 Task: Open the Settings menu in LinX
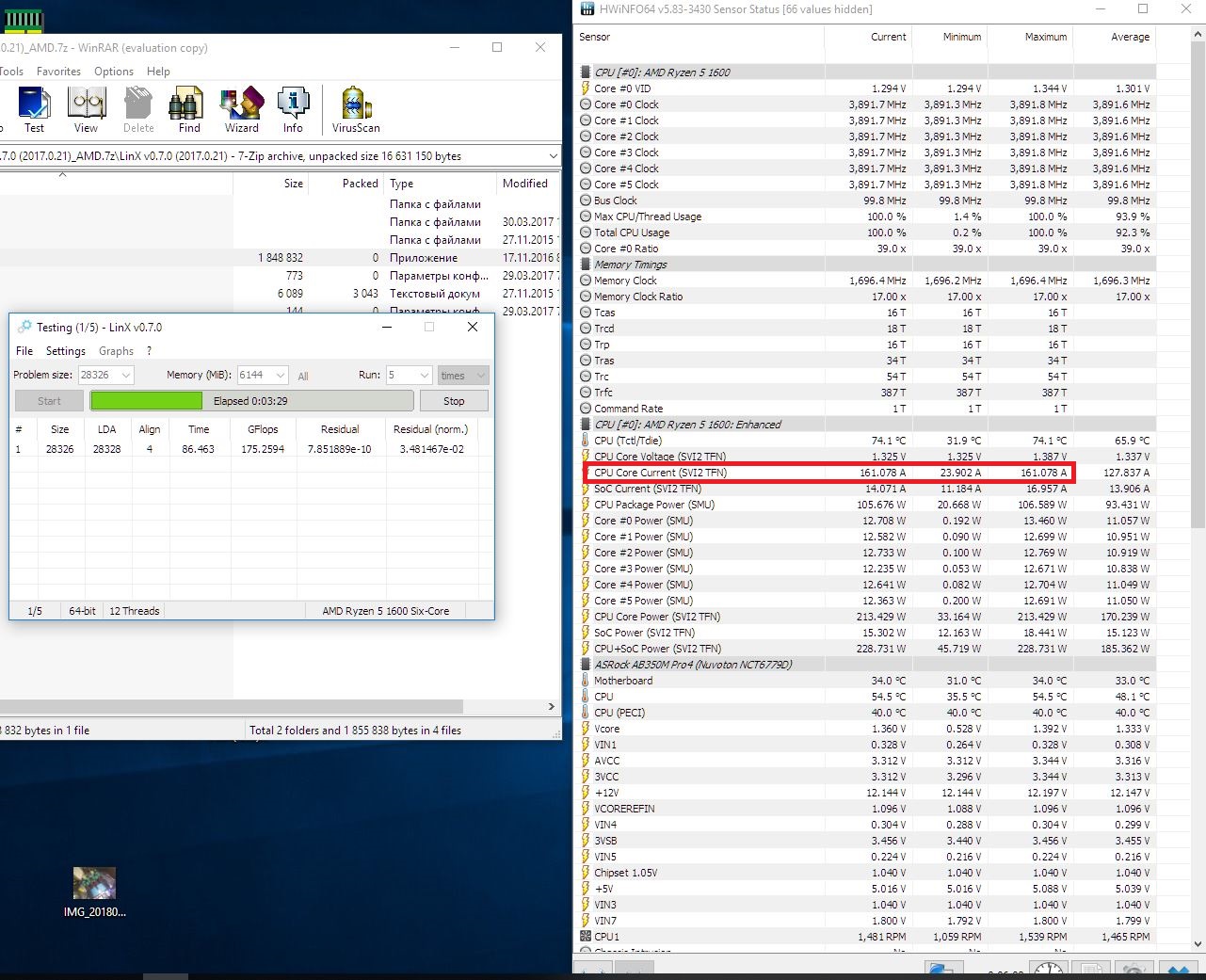coord(66,351)
